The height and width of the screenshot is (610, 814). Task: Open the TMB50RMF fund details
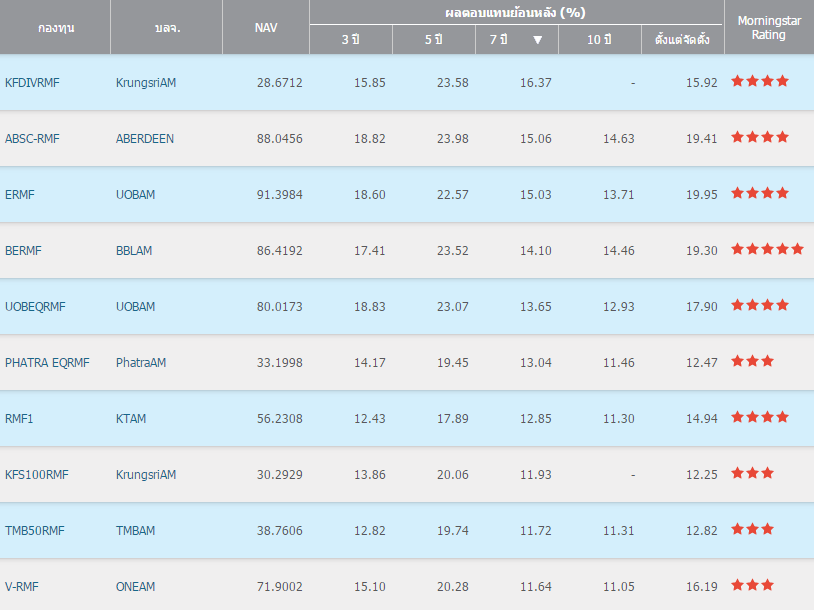tap(34, 530)
